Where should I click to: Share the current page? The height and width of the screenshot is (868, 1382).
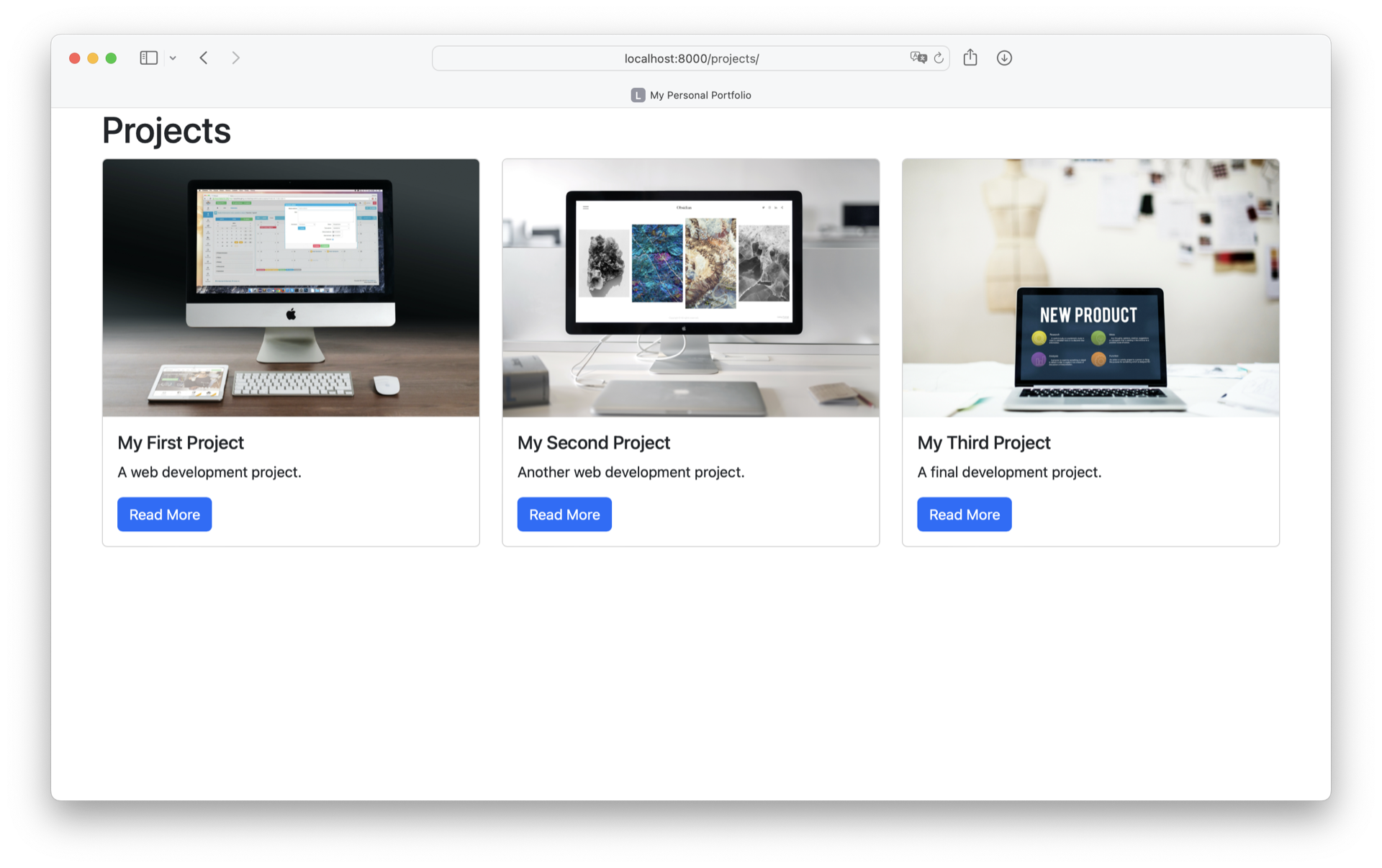970,58
